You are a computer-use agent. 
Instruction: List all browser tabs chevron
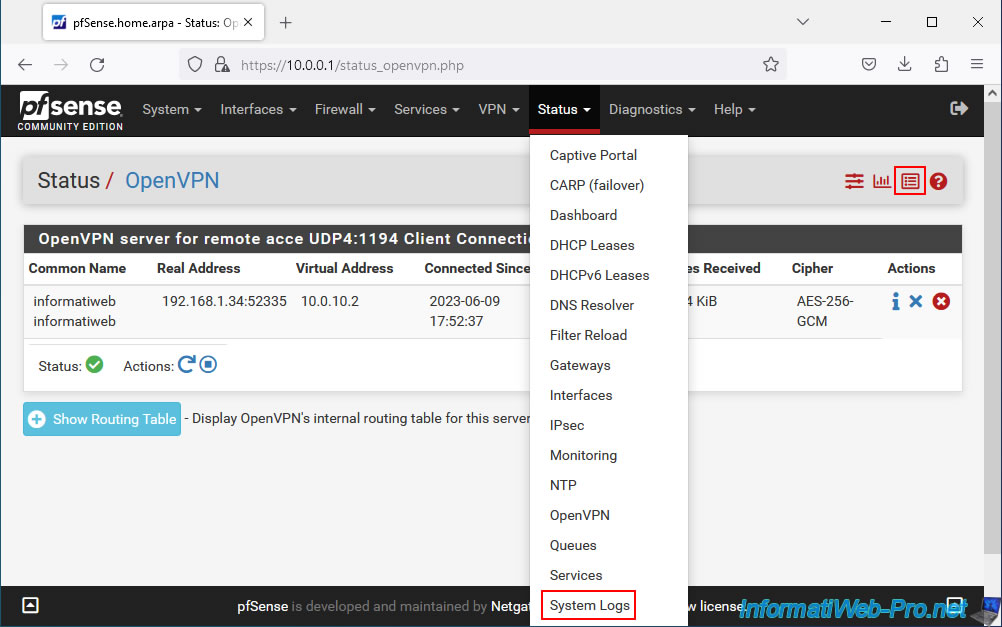(x=803, y=22)
